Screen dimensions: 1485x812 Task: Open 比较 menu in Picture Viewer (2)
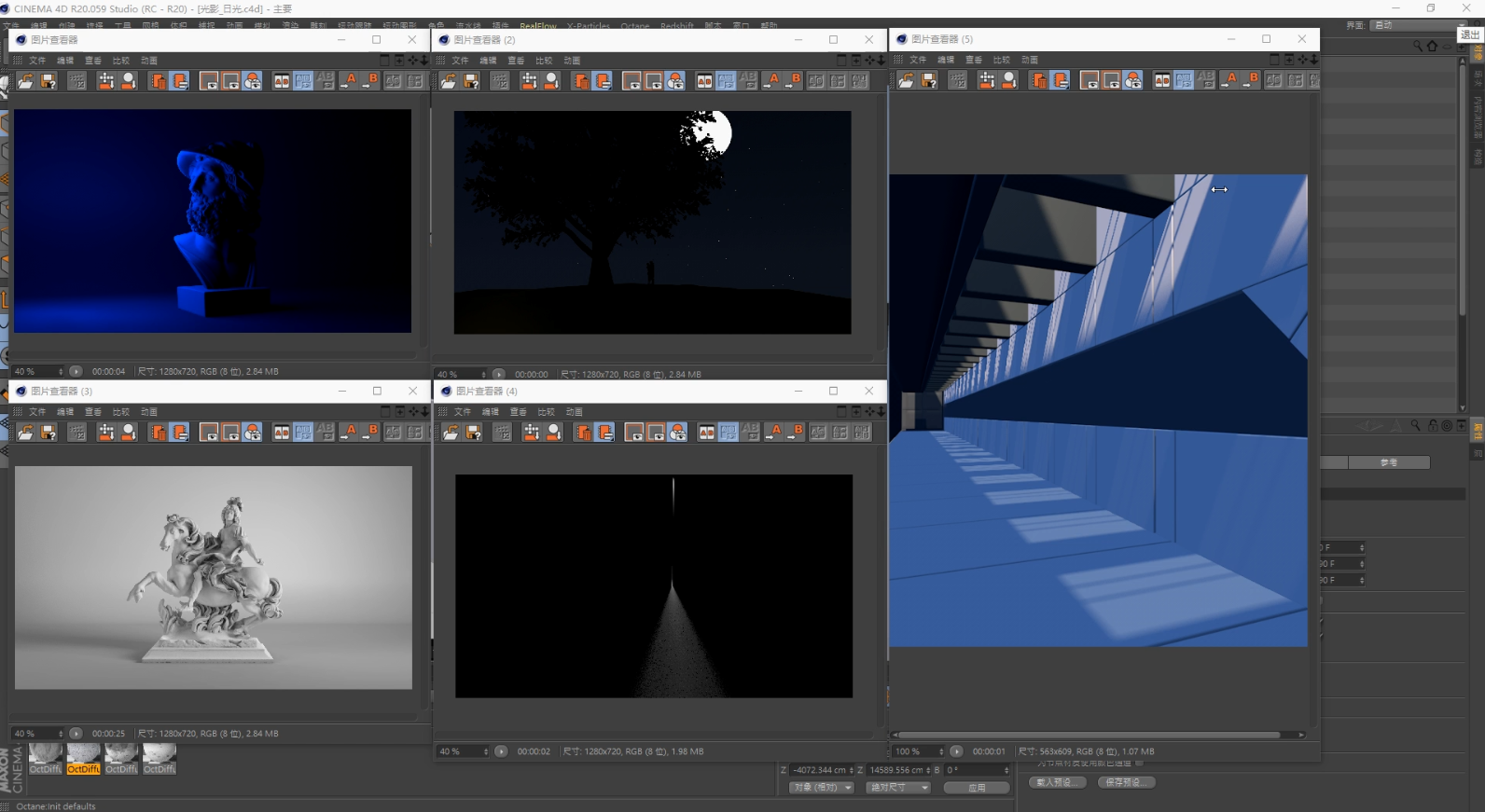(544, 61)
